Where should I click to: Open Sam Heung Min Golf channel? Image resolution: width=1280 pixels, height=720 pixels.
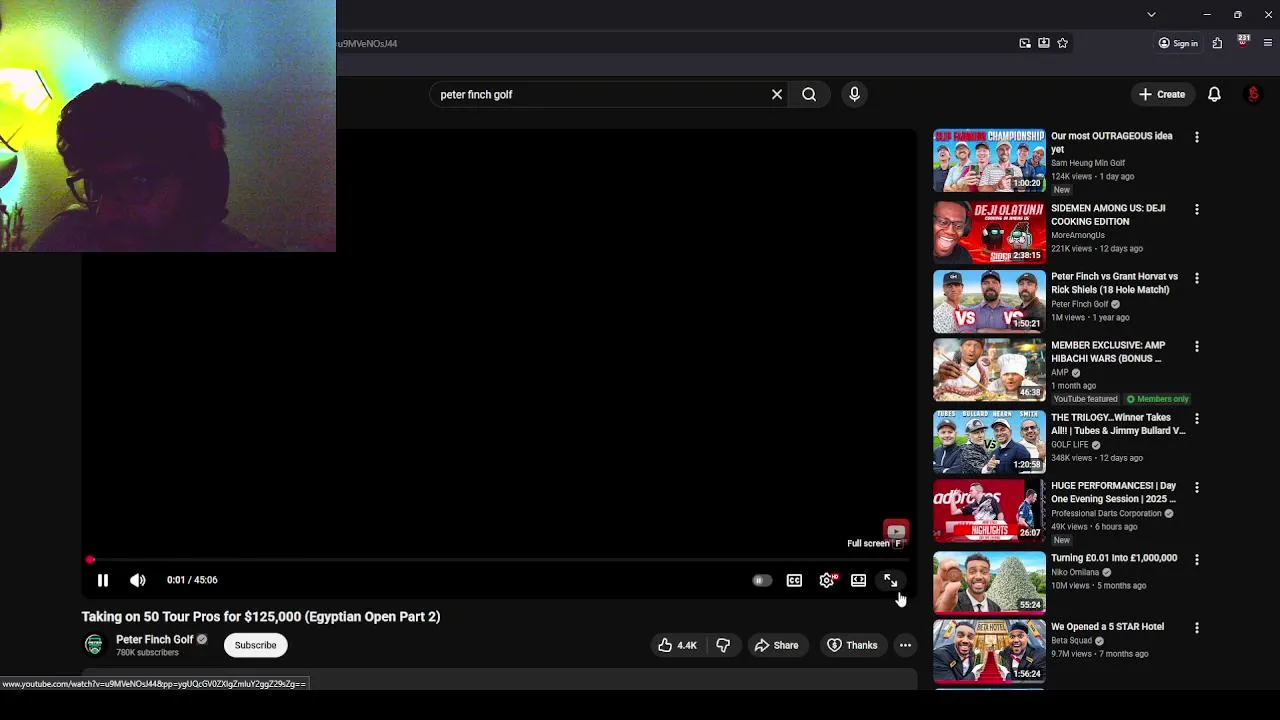1088,163
